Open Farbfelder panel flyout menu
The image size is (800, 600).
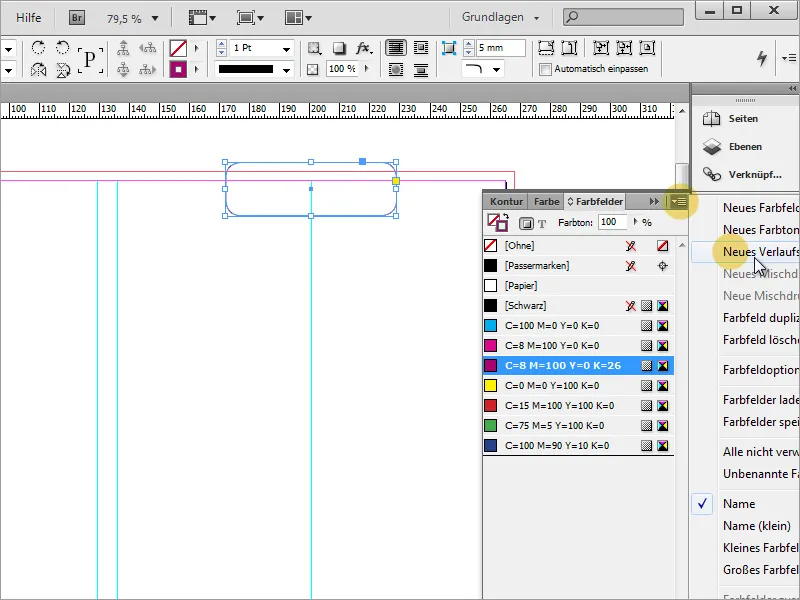(x=679, y=202)
